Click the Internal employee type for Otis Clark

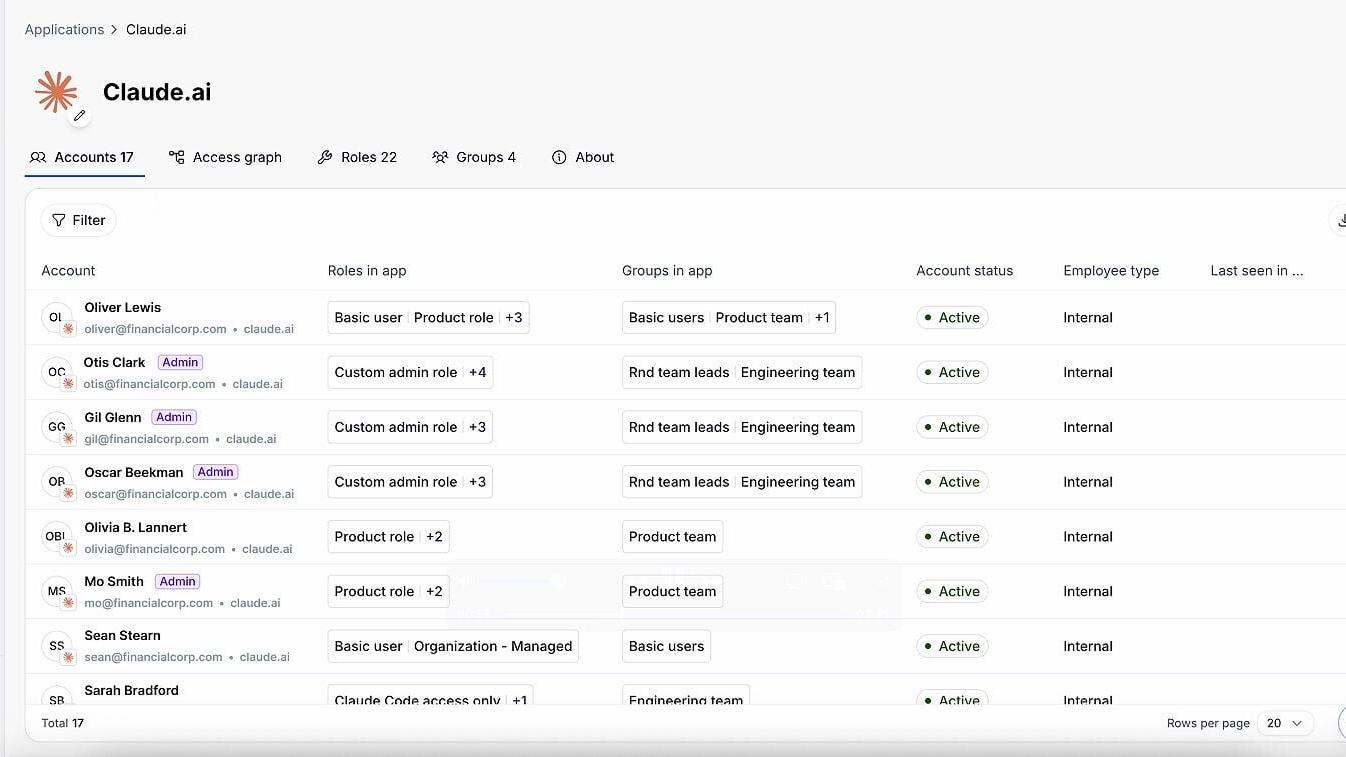click(1088, 372)
